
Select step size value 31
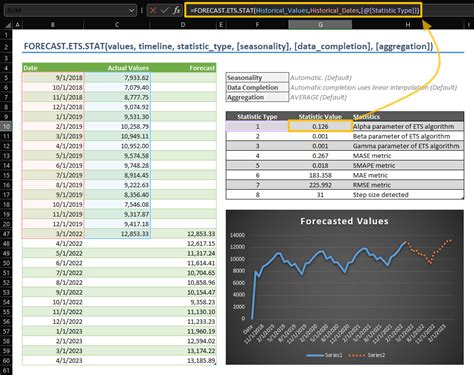(x=320, y=195)
